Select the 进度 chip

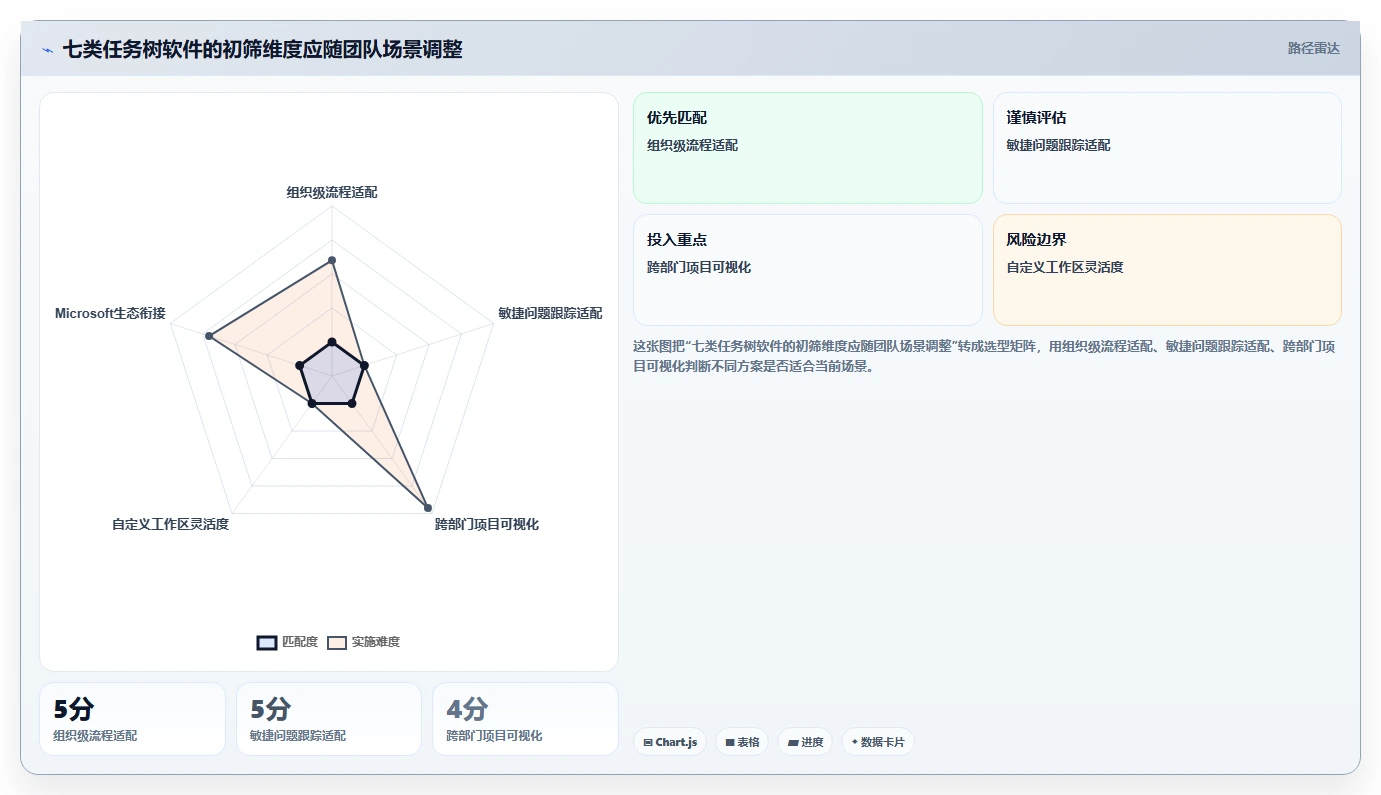coord(805,742)
